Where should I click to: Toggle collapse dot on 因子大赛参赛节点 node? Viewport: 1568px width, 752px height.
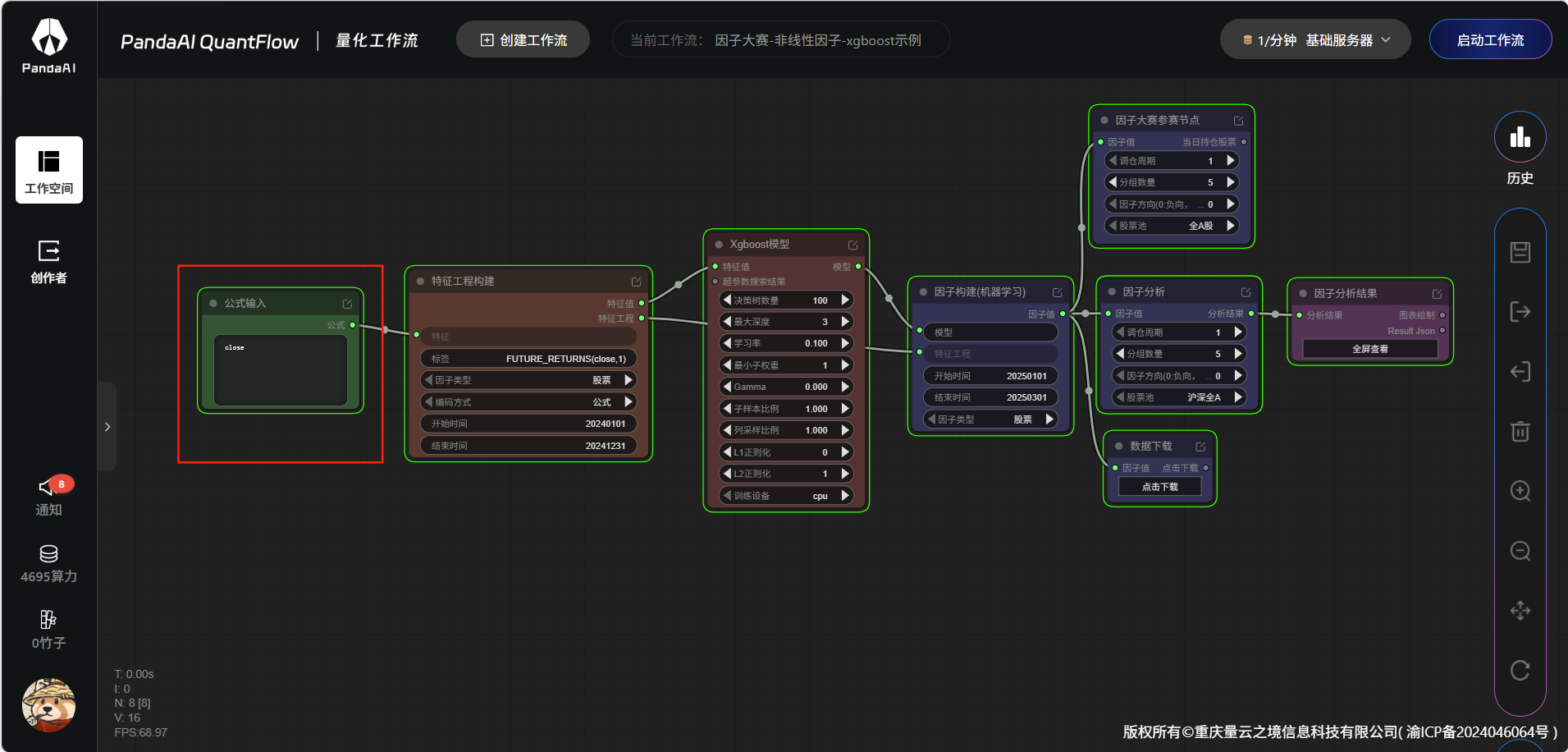click(x=1104, y=120)
